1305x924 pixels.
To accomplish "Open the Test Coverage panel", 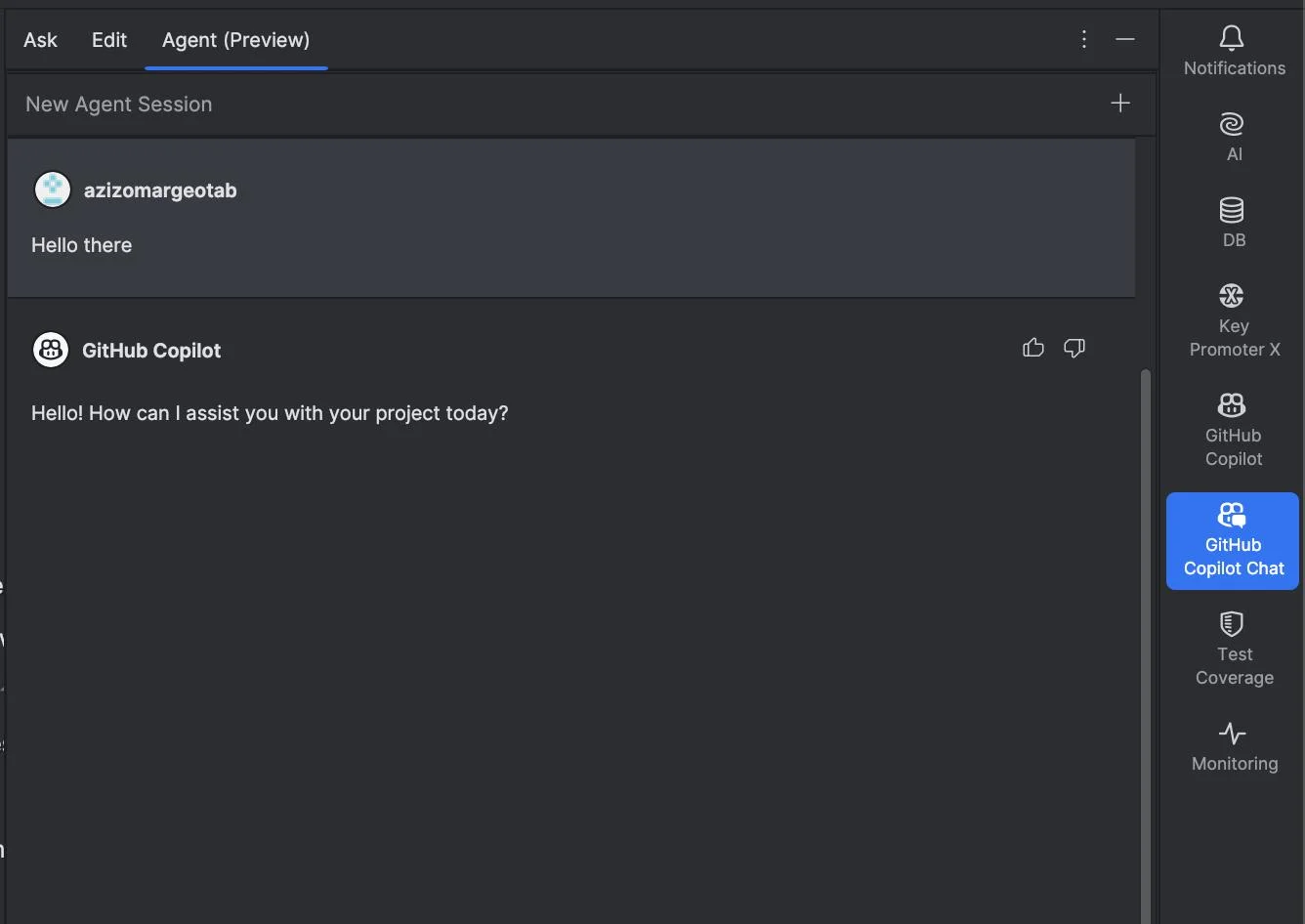I will pos(1234,649).
